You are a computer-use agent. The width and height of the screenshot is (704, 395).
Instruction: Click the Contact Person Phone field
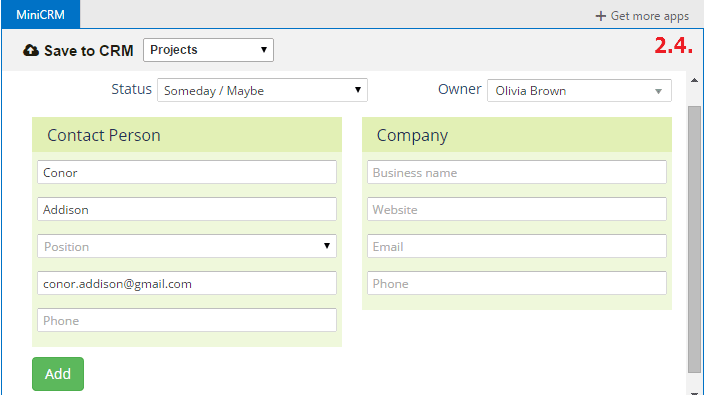[187, 320]
